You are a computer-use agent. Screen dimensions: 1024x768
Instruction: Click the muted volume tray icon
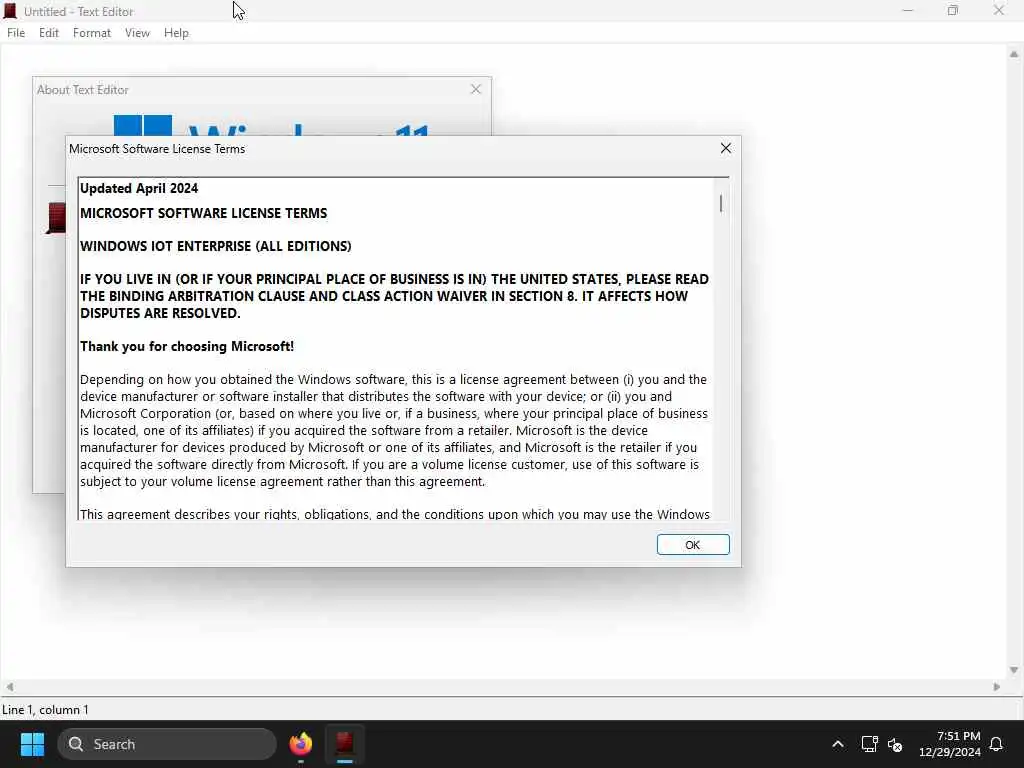pyautogui.click(x=895, y=744)
